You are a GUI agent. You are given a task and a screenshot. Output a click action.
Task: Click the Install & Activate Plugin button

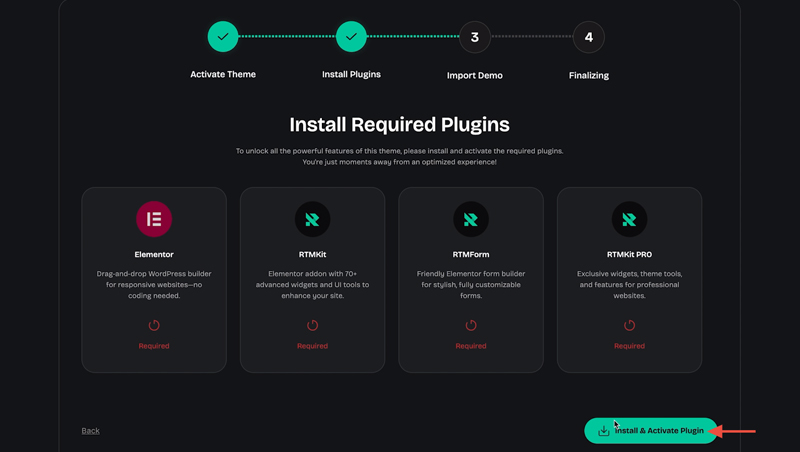point(651,431)
